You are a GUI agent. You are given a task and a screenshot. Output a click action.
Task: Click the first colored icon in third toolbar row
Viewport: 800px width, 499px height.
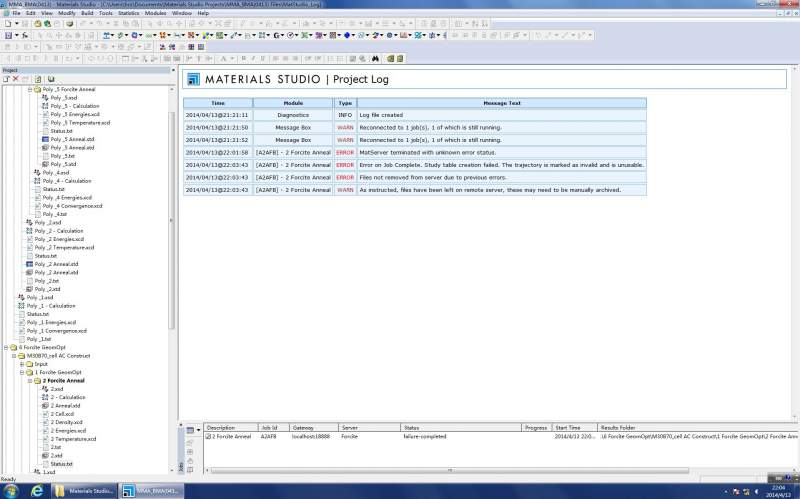tap(162, 47)
